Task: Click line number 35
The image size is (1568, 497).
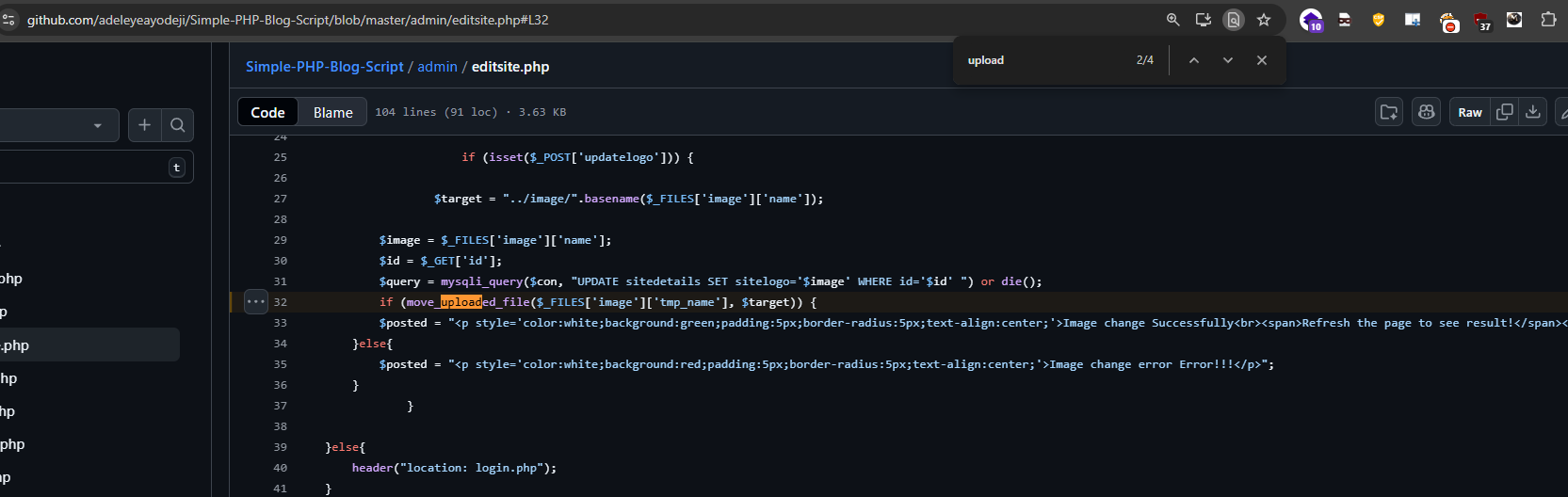Action: [280, 364]
